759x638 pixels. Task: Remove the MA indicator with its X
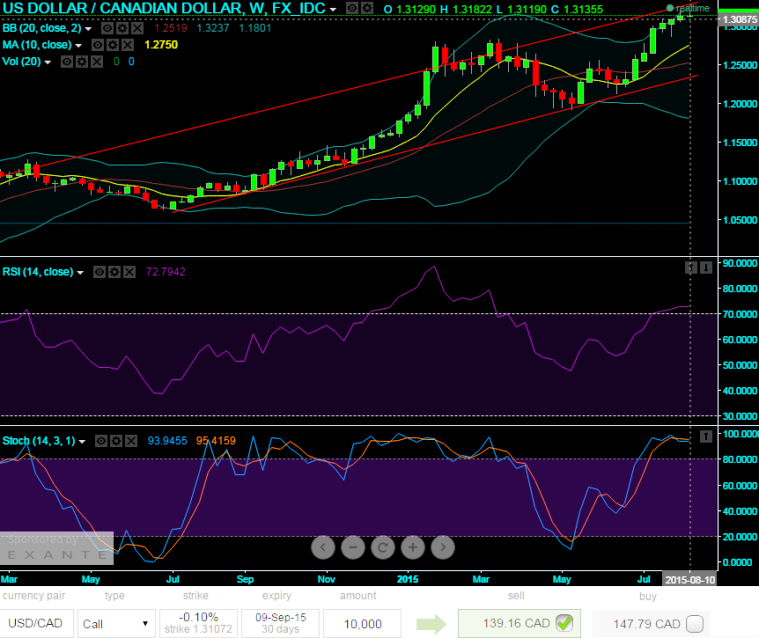click(x=128, y=45)
